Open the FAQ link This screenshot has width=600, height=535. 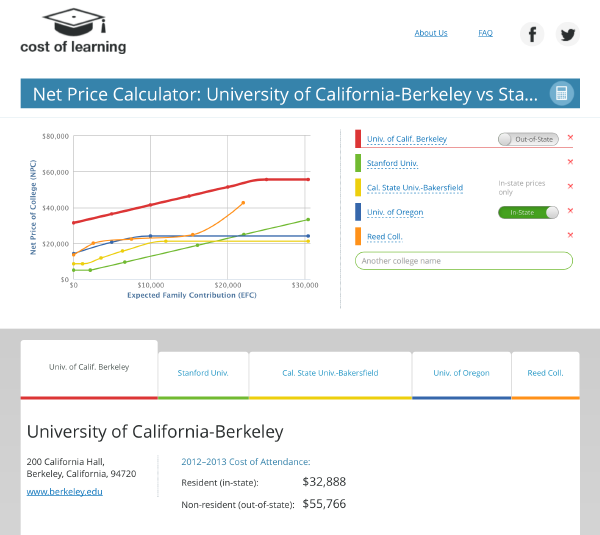485,33
